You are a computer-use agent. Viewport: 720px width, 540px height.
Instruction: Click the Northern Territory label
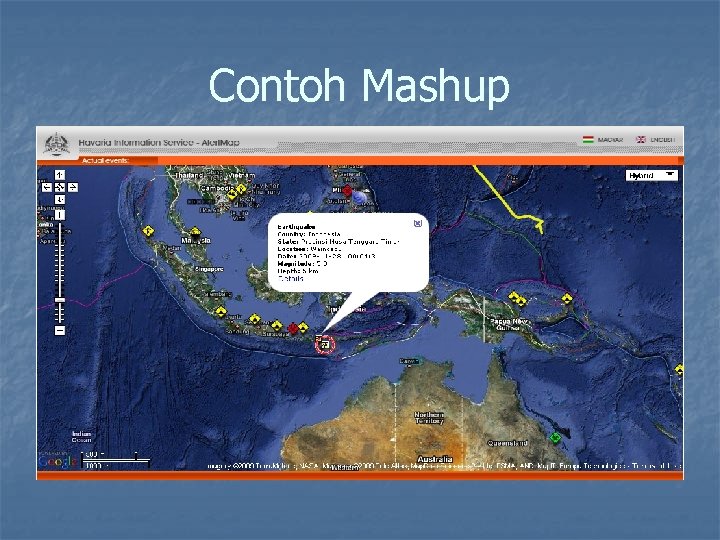pos(429,417)
